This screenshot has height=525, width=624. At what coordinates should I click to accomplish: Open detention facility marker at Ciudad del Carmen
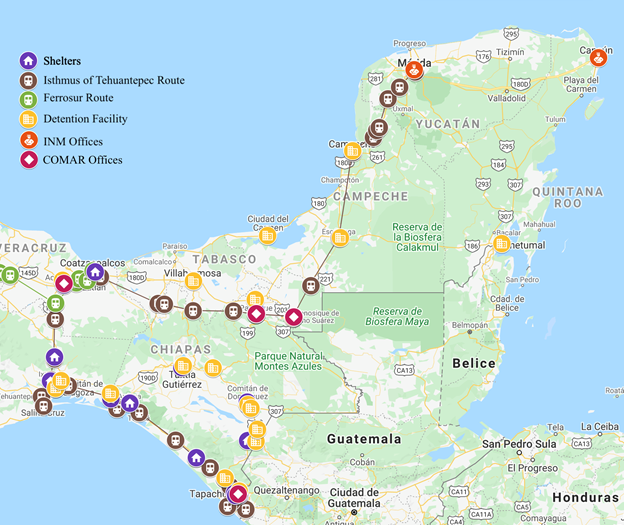(267, 235)
